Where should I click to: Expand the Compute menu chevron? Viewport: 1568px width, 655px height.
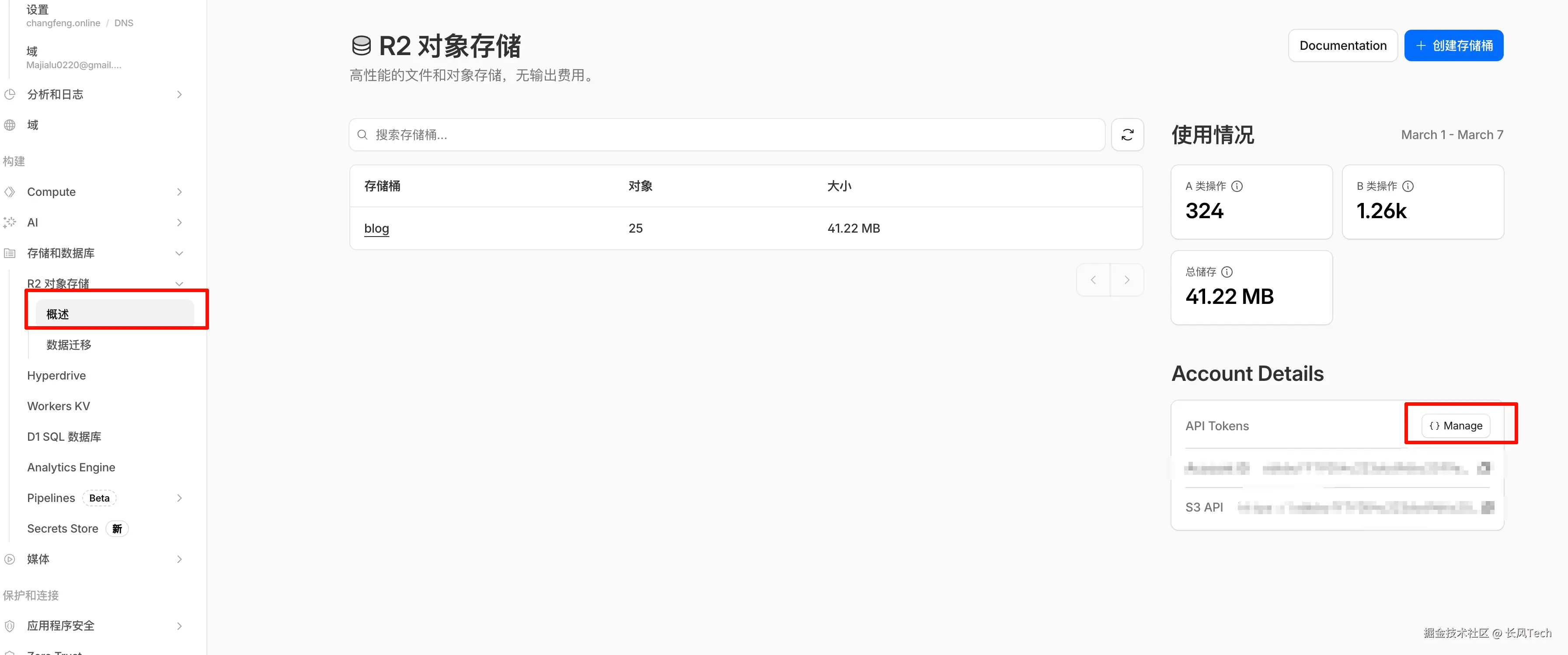point(179,192)
